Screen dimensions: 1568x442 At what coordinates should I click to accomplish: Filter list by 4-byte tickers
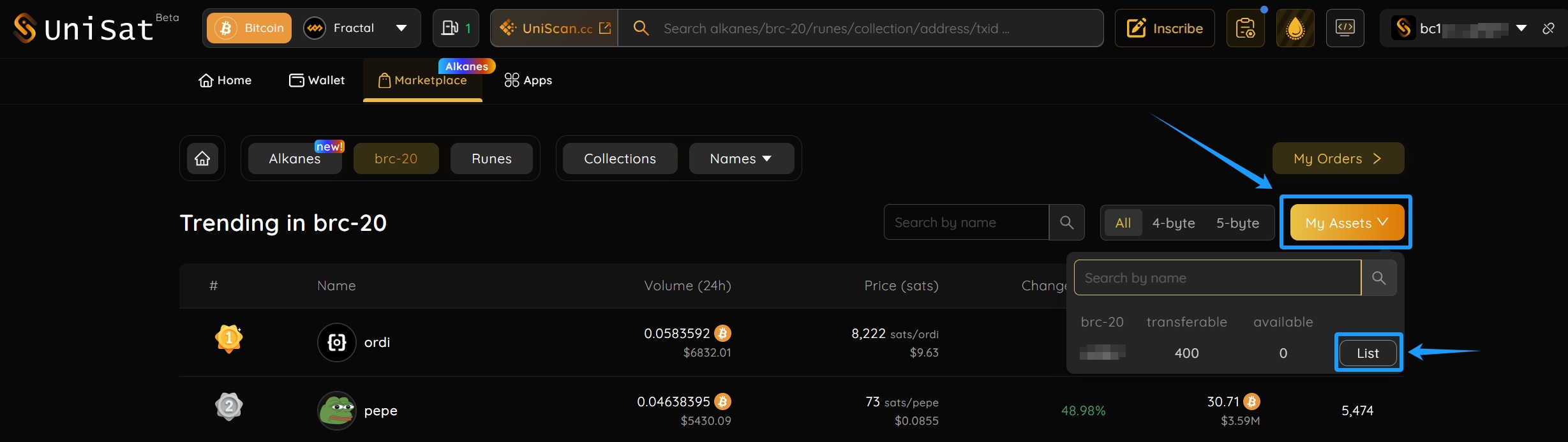click(1173, 223)
